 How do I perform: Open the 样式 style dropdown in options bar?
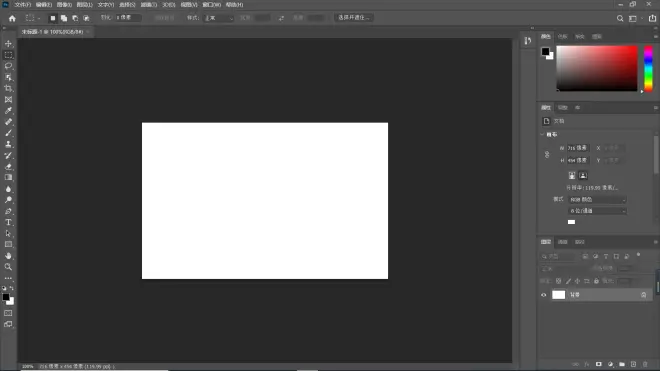(219, 18)
